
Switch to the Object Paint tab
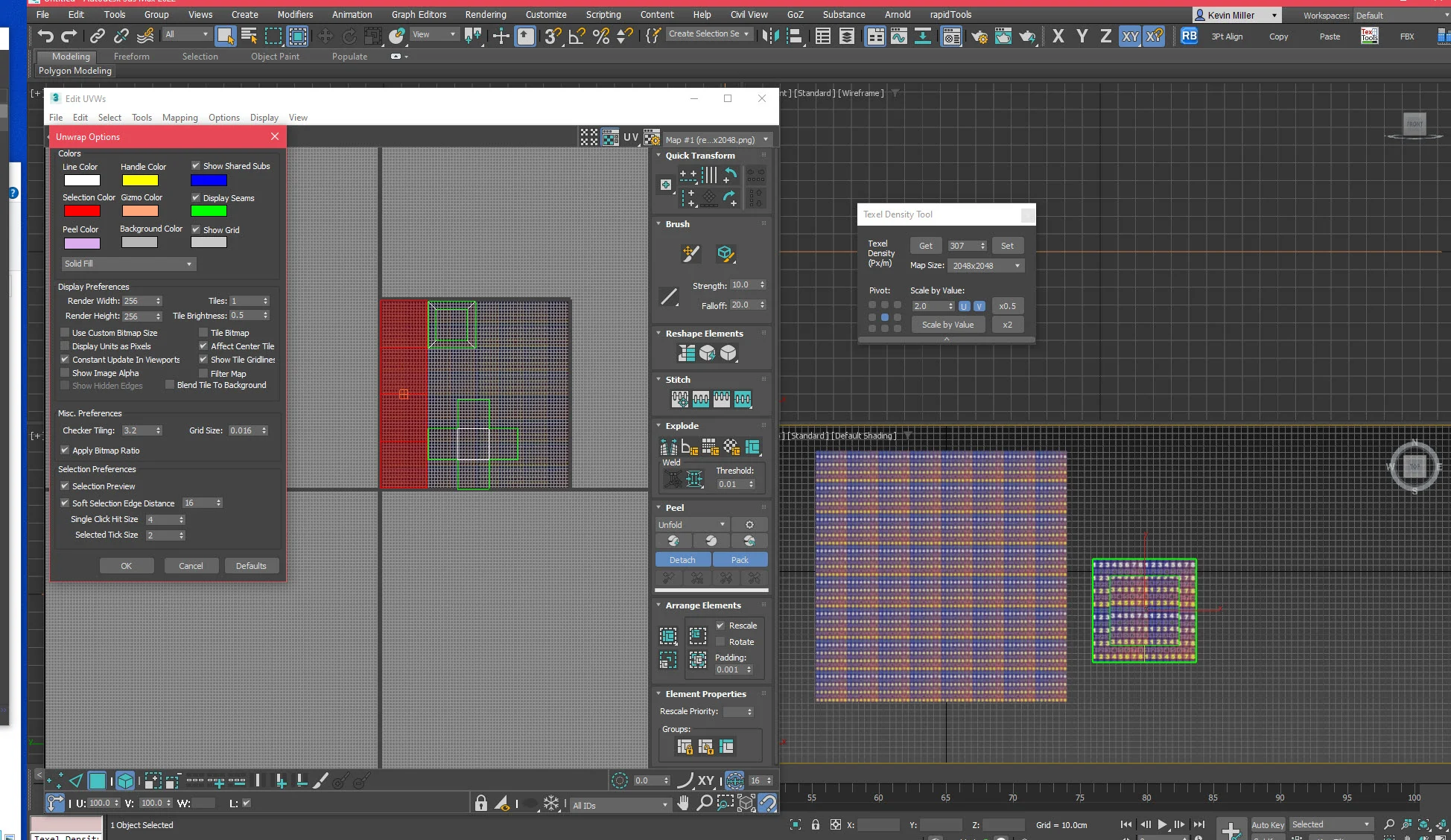[x=275, y=57]
